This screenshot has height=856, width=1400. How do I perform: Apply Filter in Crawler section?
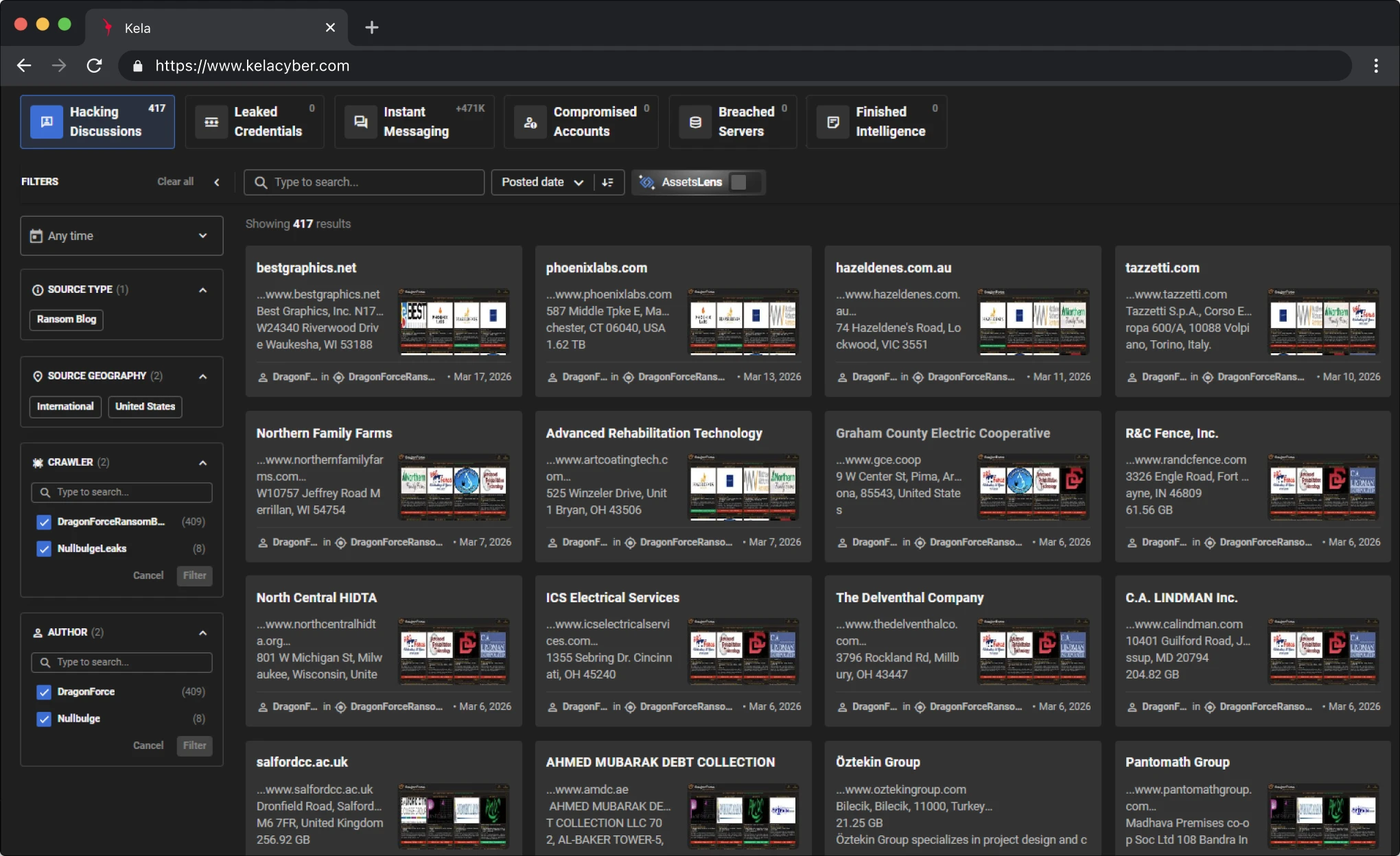[x=195, y=575]
